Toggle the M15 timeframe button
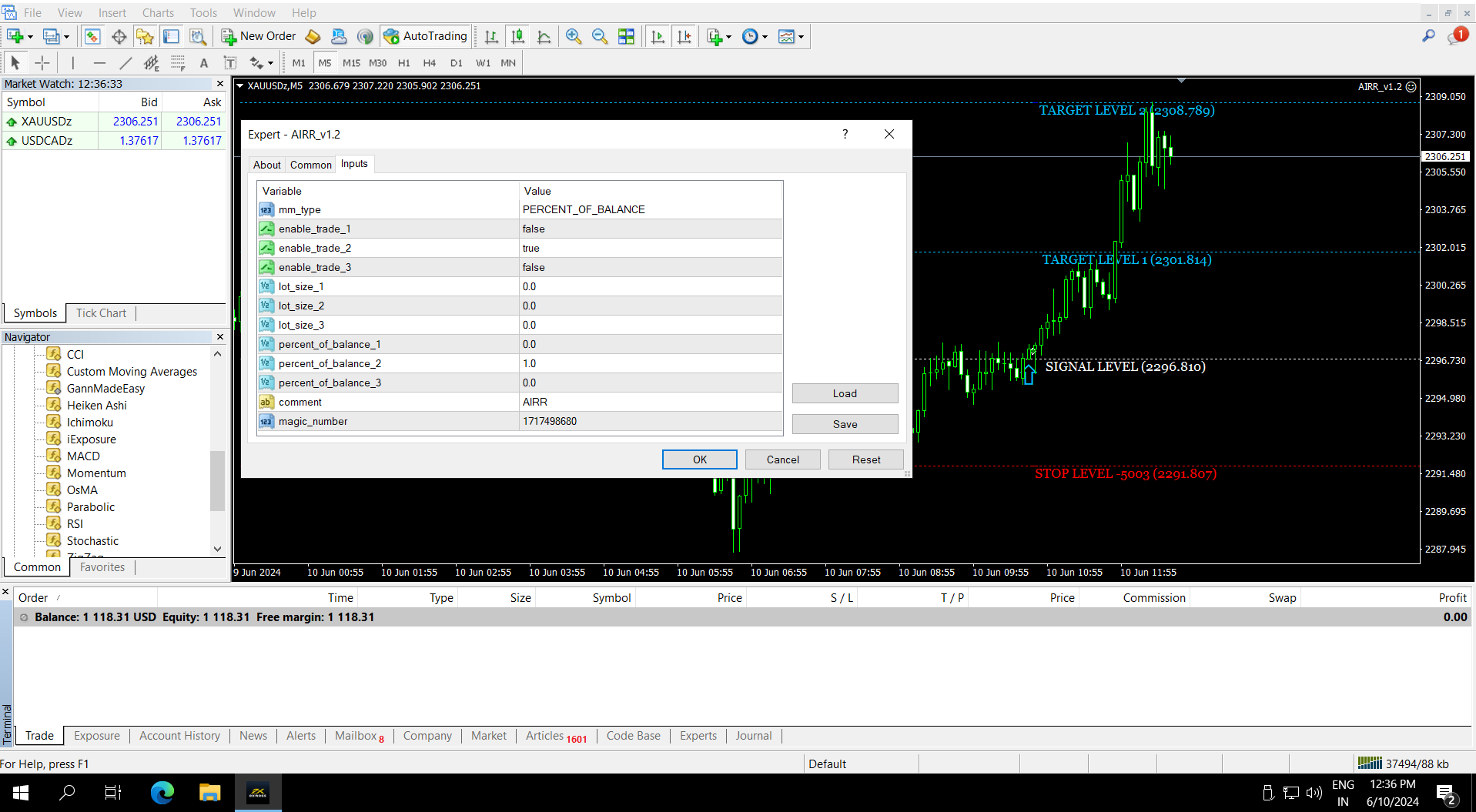The height and width of the screenshot is (812, 1476). (x=351, y=63)
